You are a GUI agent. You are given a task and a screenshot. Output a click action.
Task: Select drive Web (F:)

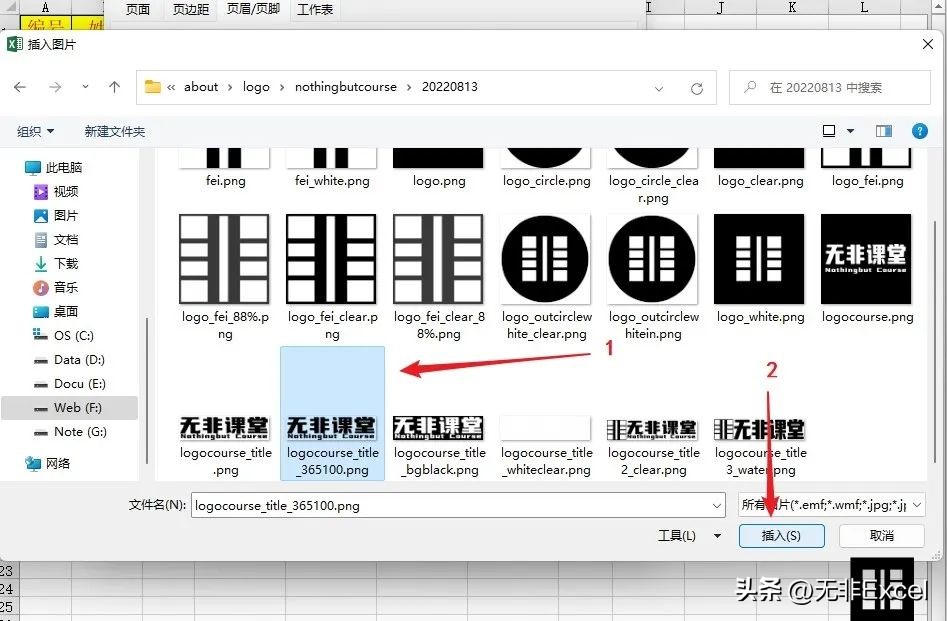68,408
